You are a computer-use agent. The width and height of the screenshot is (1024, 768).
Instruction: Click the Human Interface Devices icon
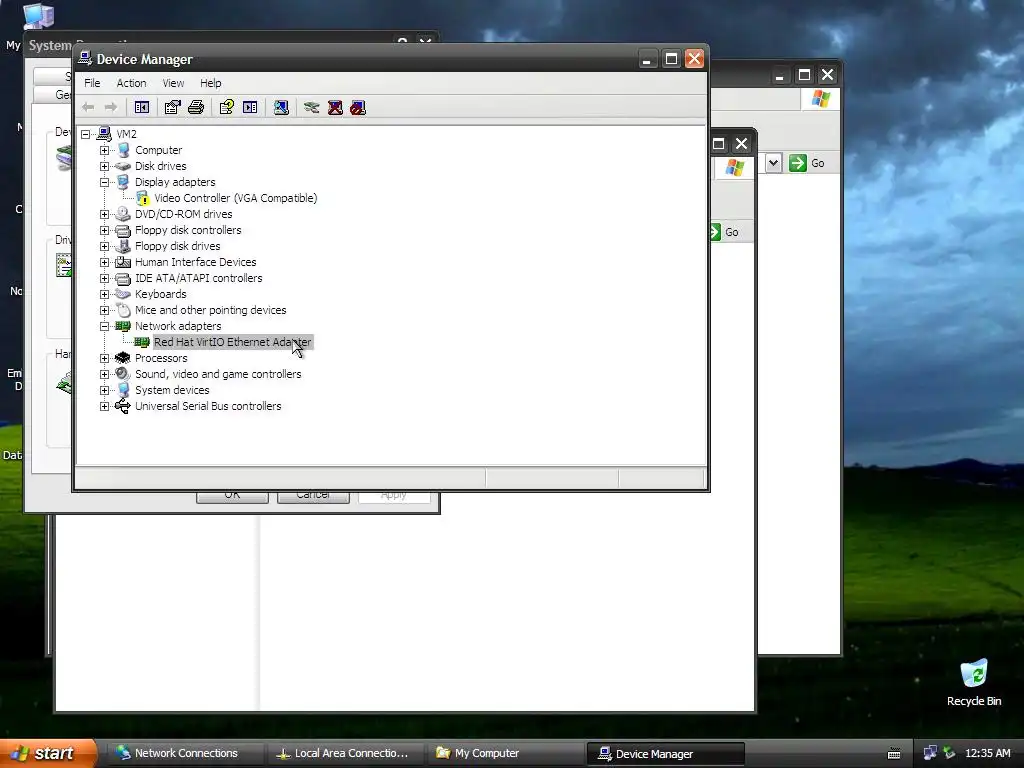point(123,262)
